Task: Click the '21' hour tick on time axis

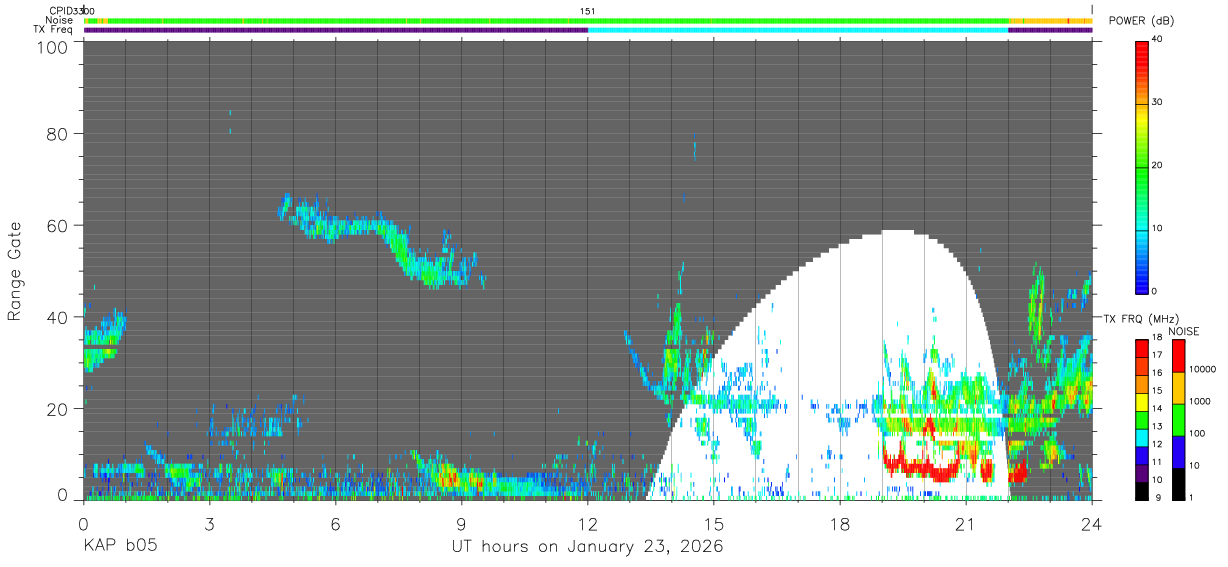Action: pos(966,524)
